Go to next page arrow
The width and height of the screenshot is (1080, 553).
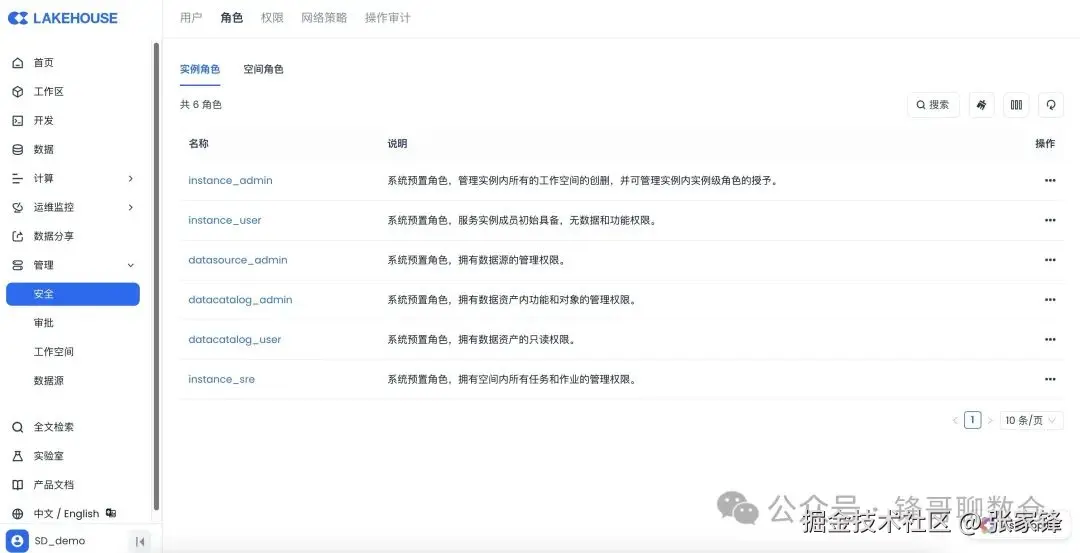(x=990, y=420)
